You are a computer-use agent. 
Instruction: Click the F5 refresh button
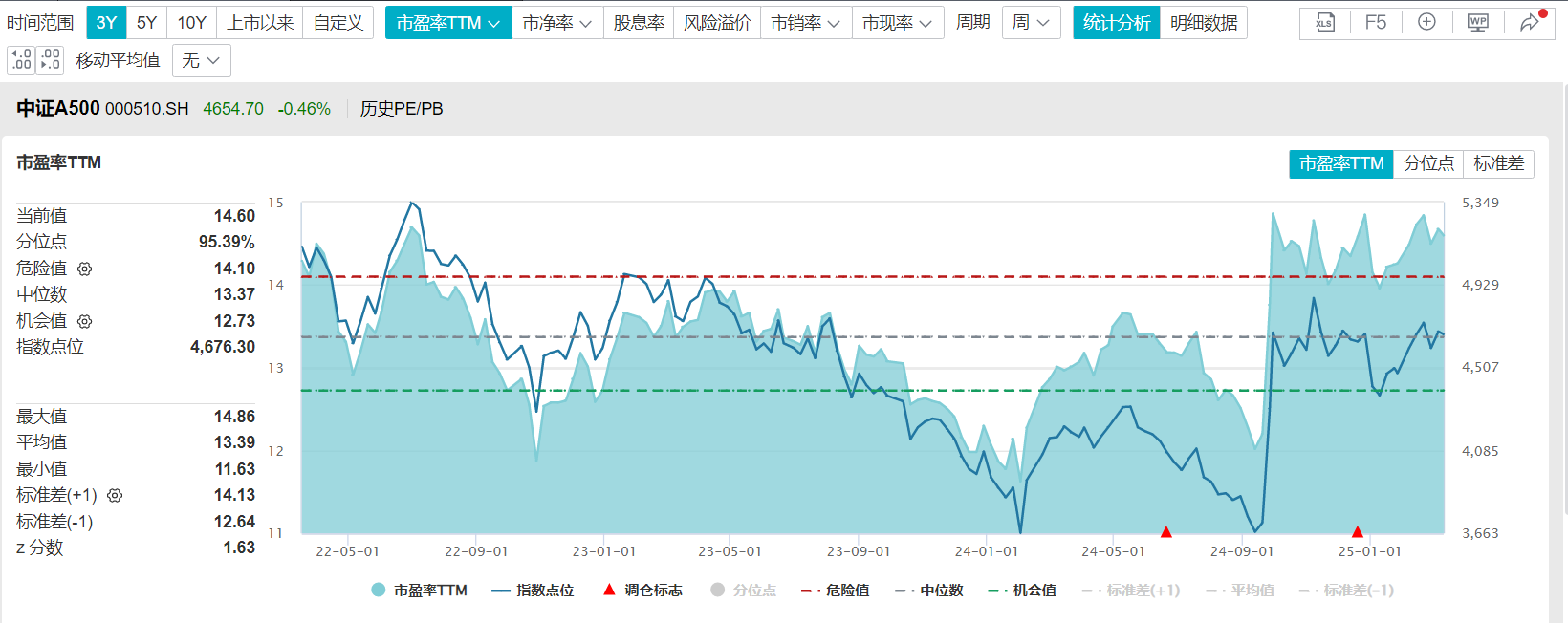point(1375,23)
